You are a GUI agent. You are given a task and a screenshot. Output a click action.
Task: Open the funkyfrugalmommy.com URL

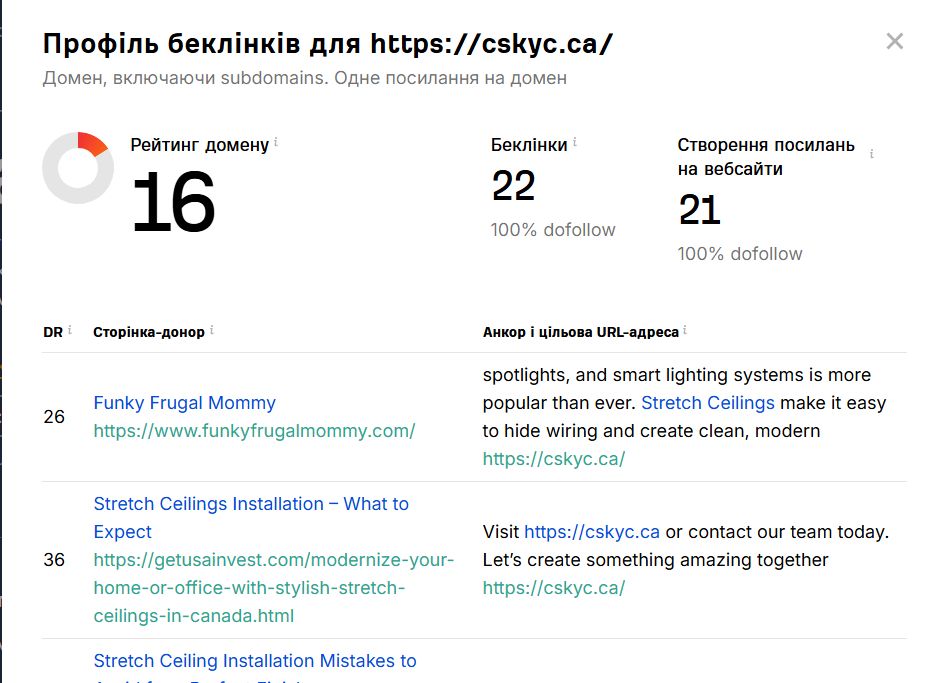(x=254, y=431)
